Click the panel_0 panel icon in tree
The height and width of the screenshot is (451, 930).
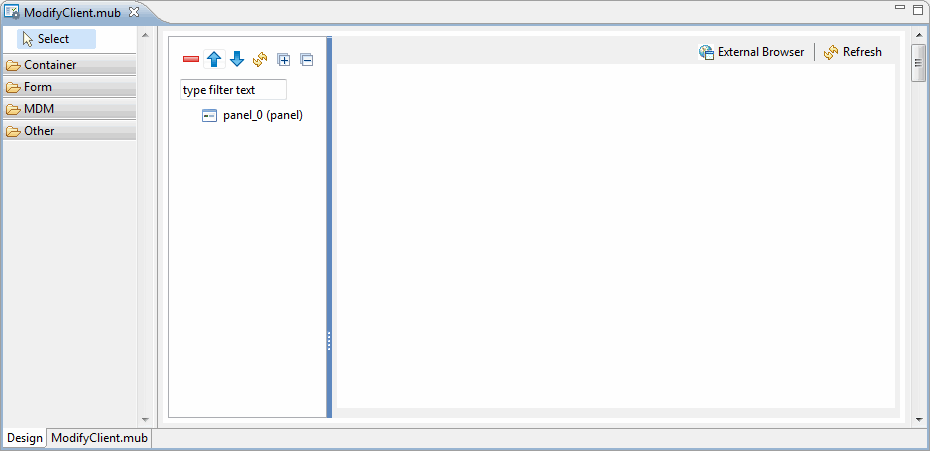tap(209, 116)
